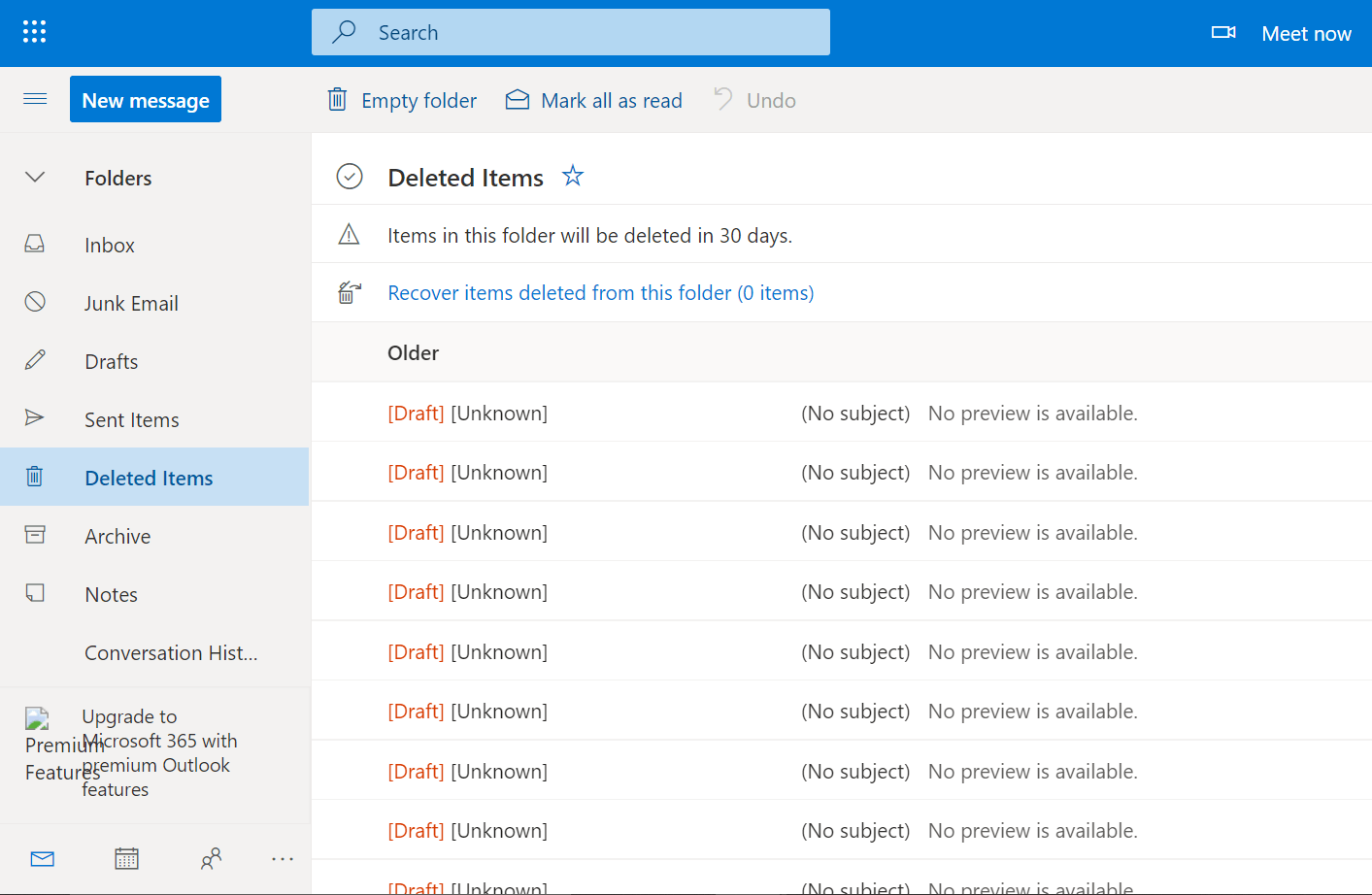The image size is (1372, 895).
Task: Open the Inbox folder
Action: [110, 246]
